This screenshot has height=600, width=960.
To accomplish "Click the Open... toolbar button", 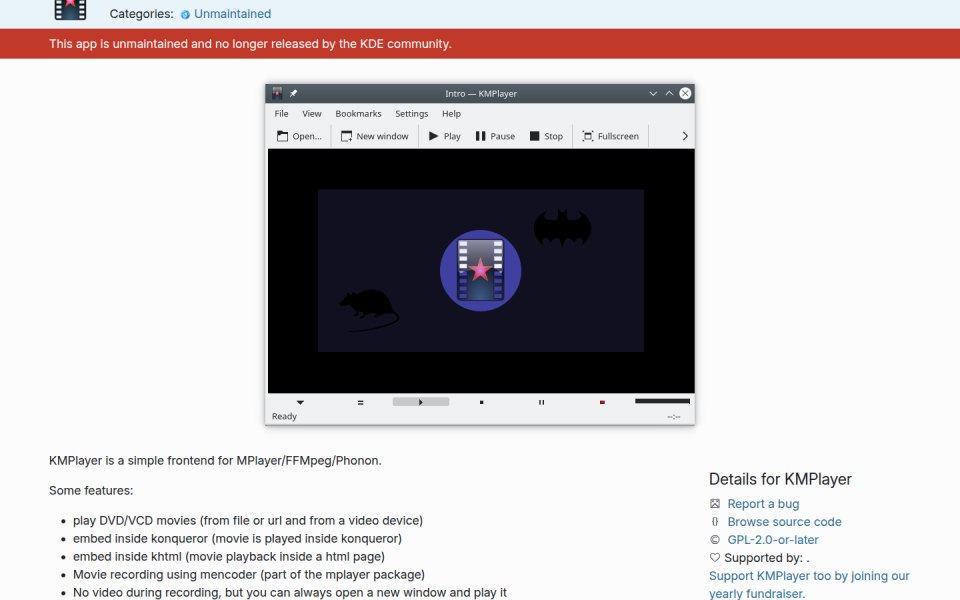I will tap(299, 136).
